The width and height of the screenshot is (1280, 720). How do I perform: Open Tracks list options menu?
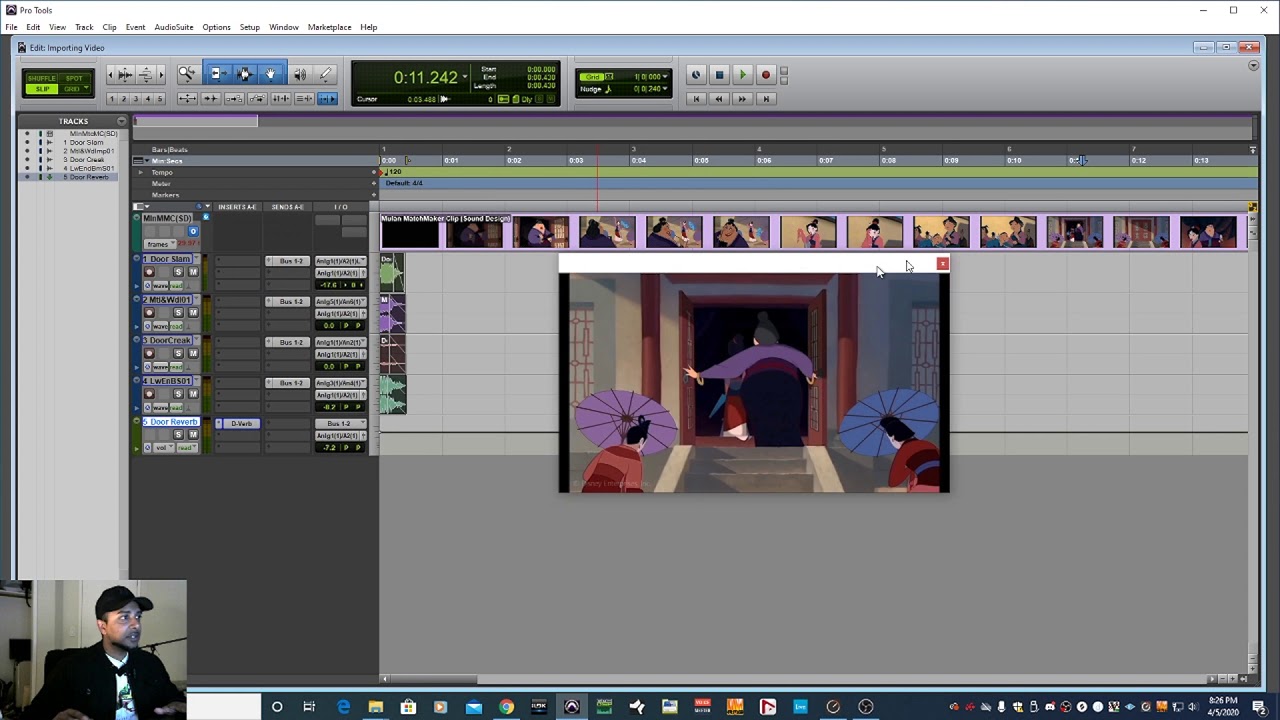(121, 121)
